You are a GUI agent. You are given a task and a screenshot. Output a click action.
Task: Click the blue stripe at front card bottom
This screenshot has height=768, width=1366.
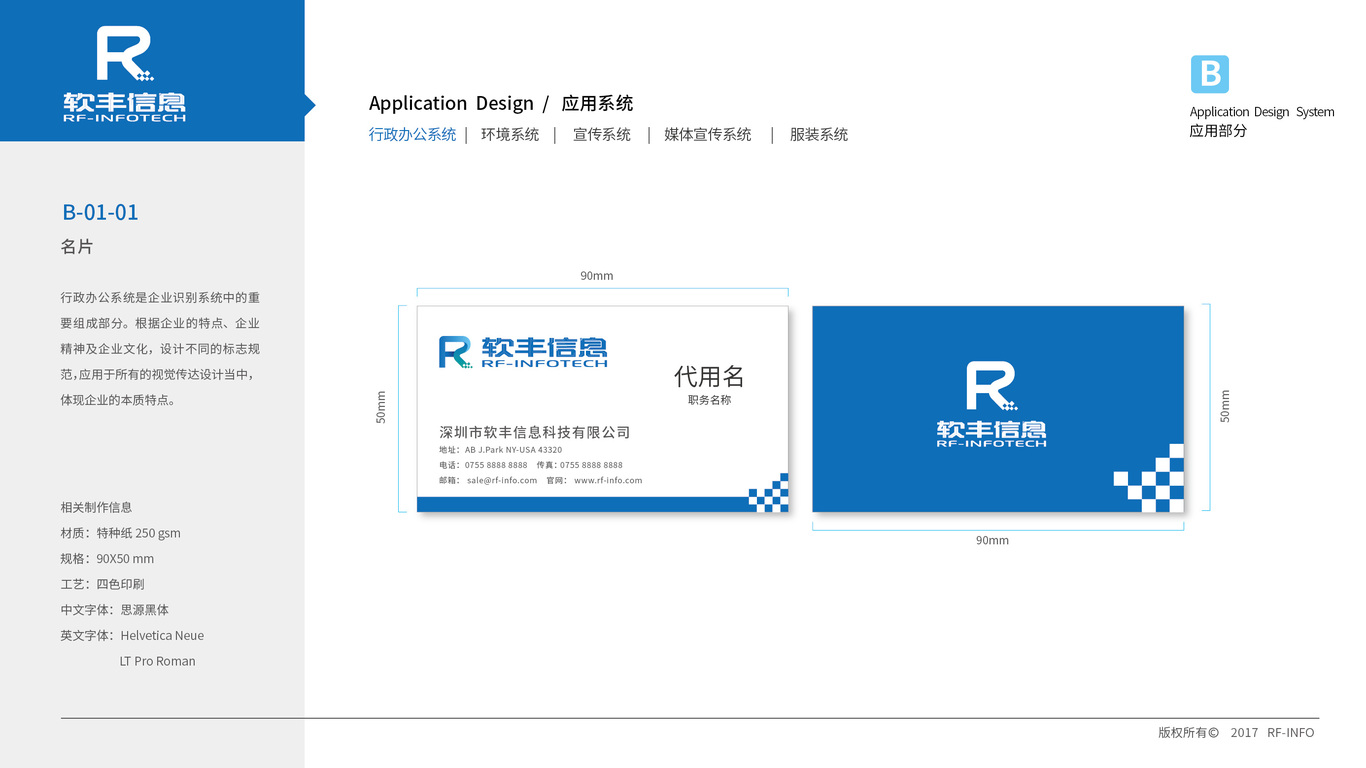coord(583,505)
